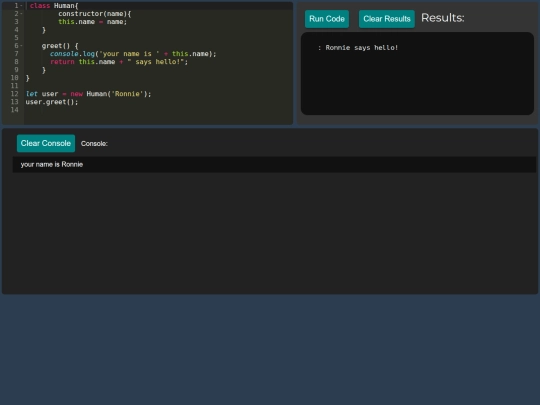Click the 'this.name = name;' code line

coord(93,22)
